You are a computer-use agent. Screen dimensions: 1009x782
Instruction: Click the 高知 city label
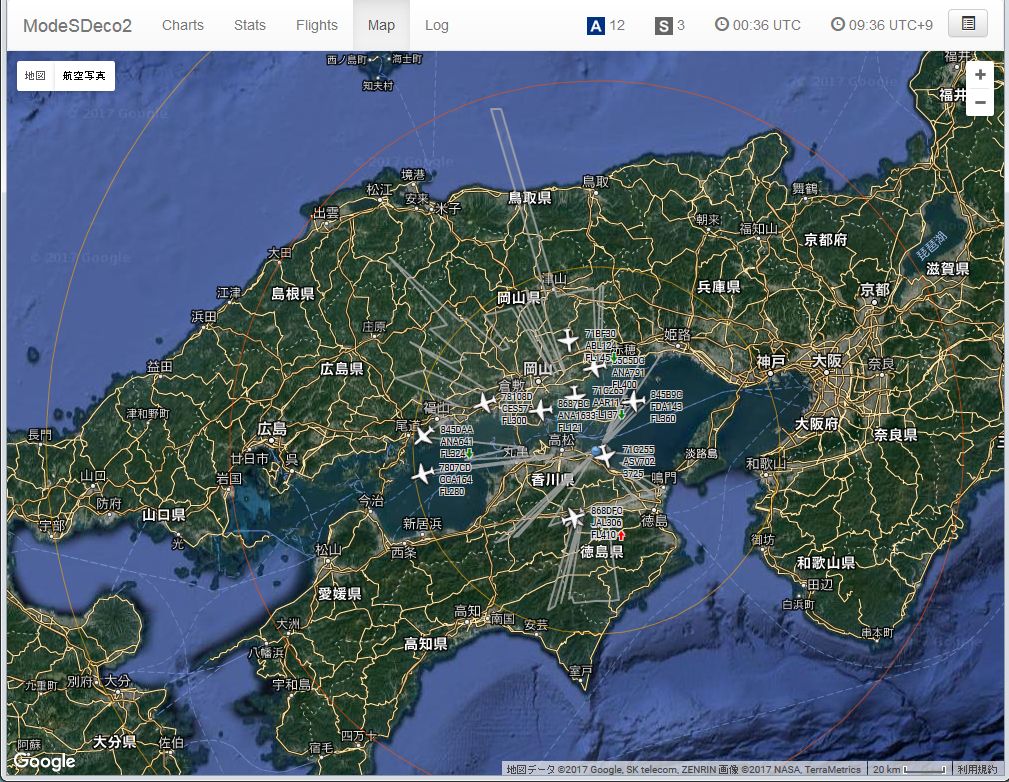467,611
